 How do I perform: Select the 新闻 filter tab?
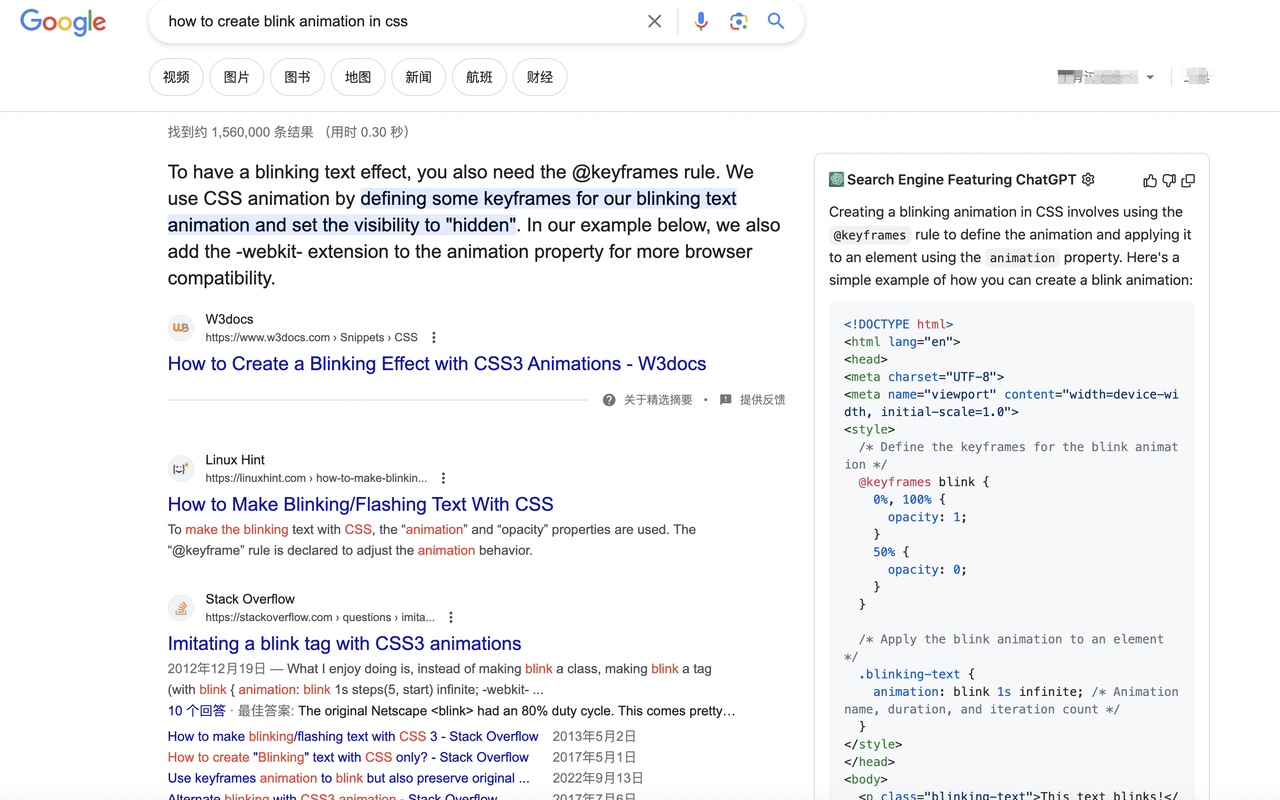(x=418, y=77)
